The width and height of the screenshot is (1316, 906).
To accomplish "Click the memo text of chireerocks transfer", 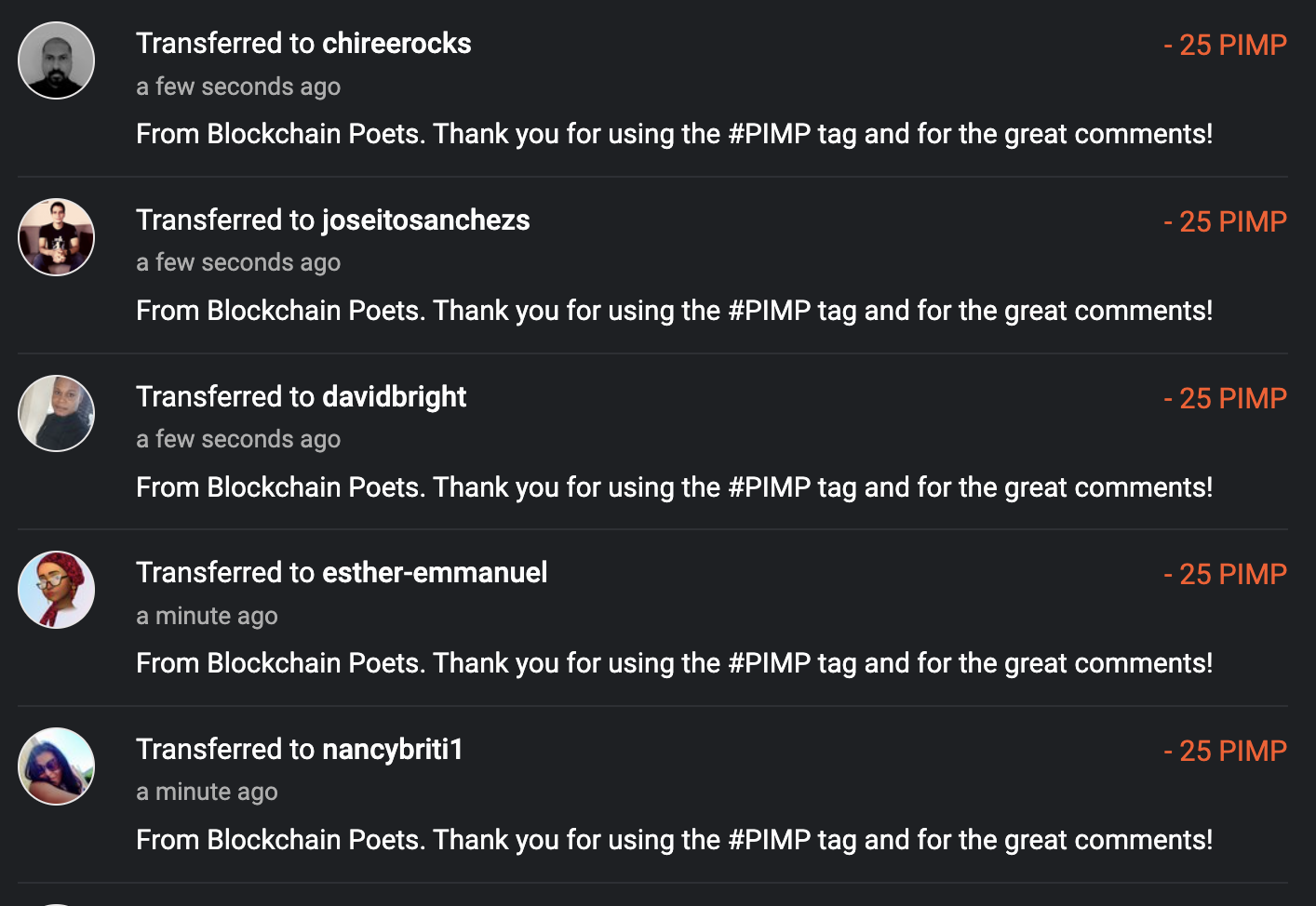I will click(675, 134).
